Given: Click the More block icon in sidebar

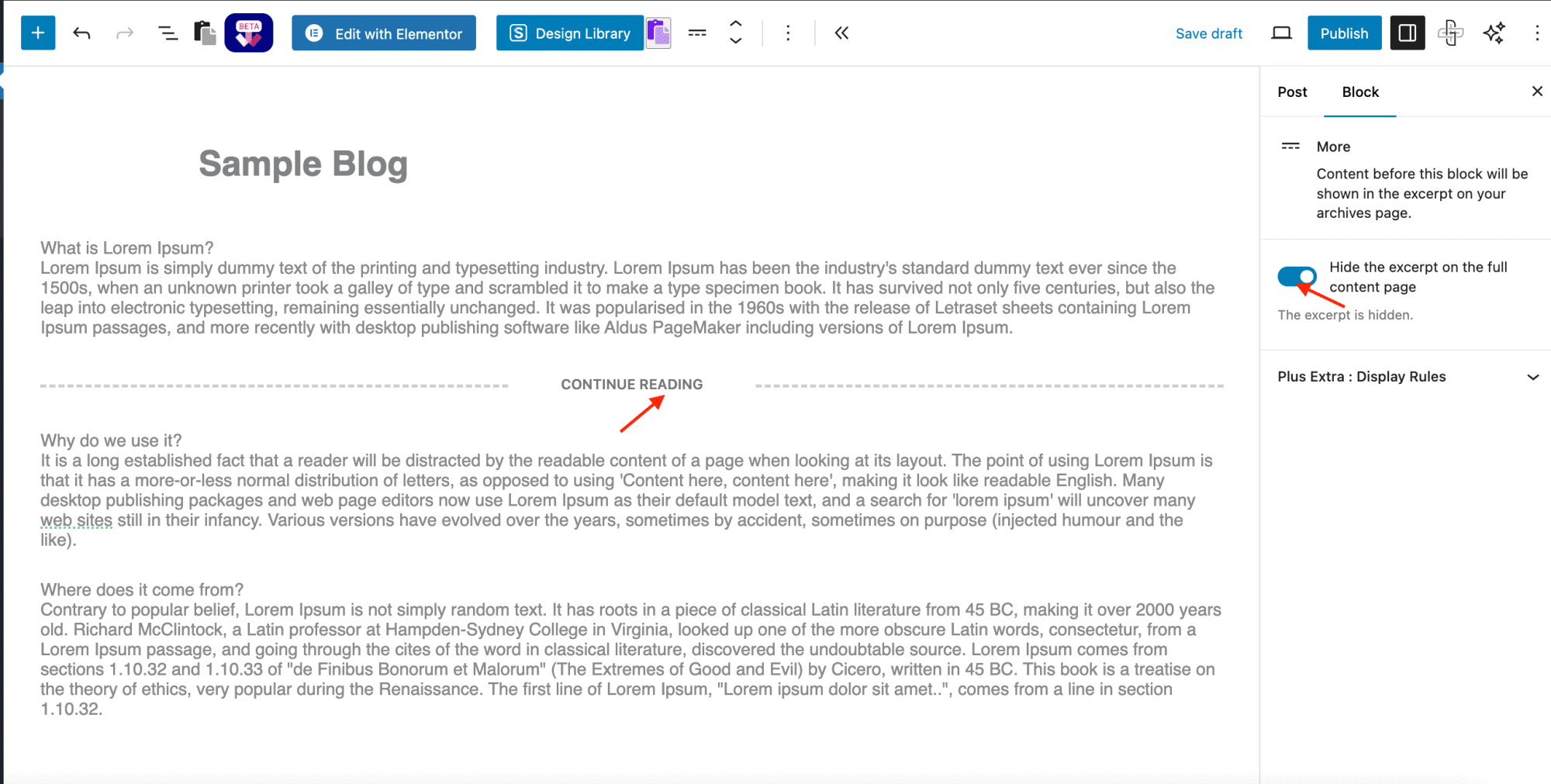Looking at the screenshot, I should (x=1290, y=146).
